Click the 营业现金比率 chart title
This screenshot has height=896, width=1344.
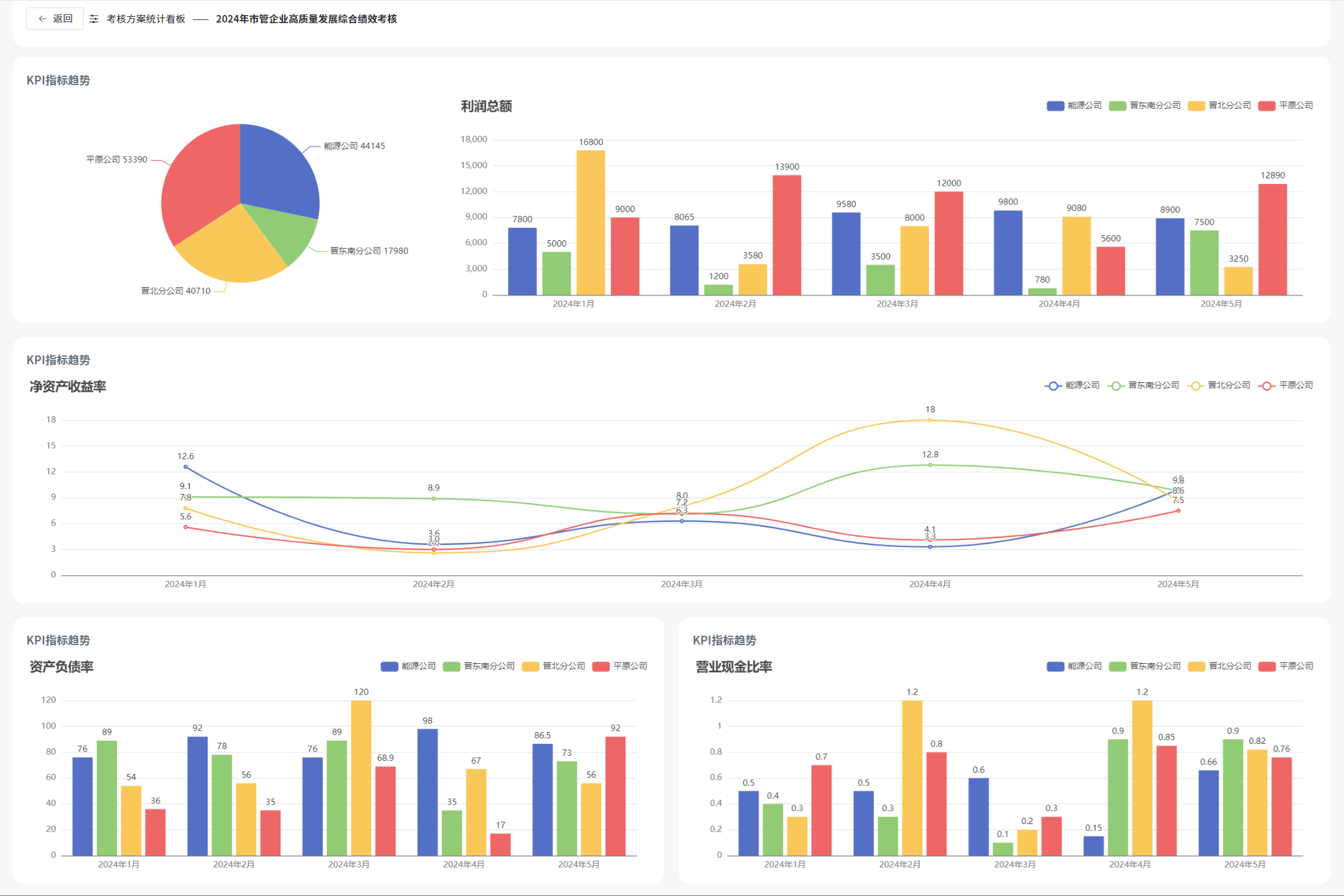pos(734,667)
